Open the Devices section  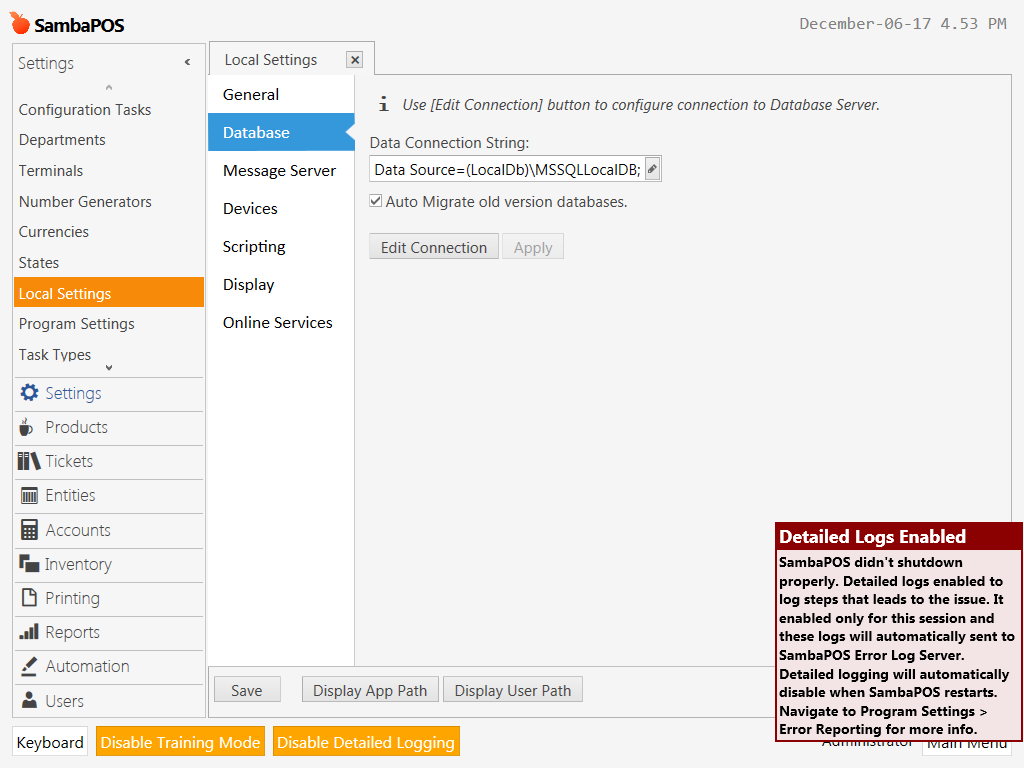[x=281, y=208]
